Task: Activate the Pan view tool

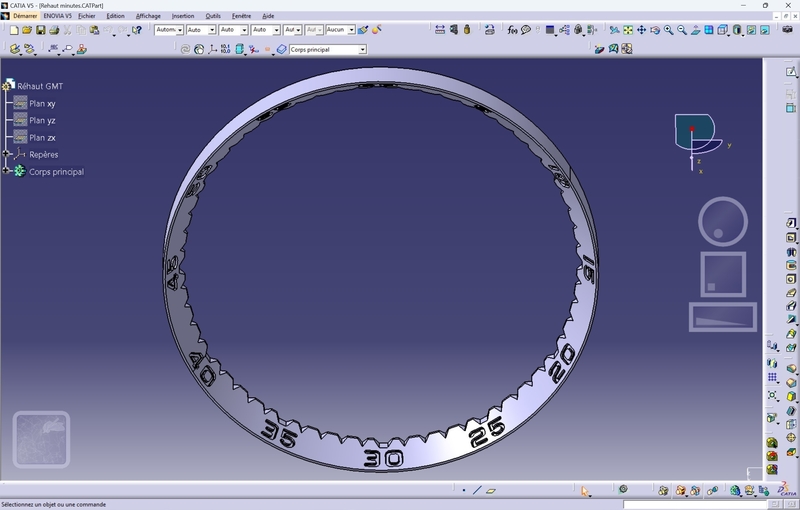Action: 641,30
